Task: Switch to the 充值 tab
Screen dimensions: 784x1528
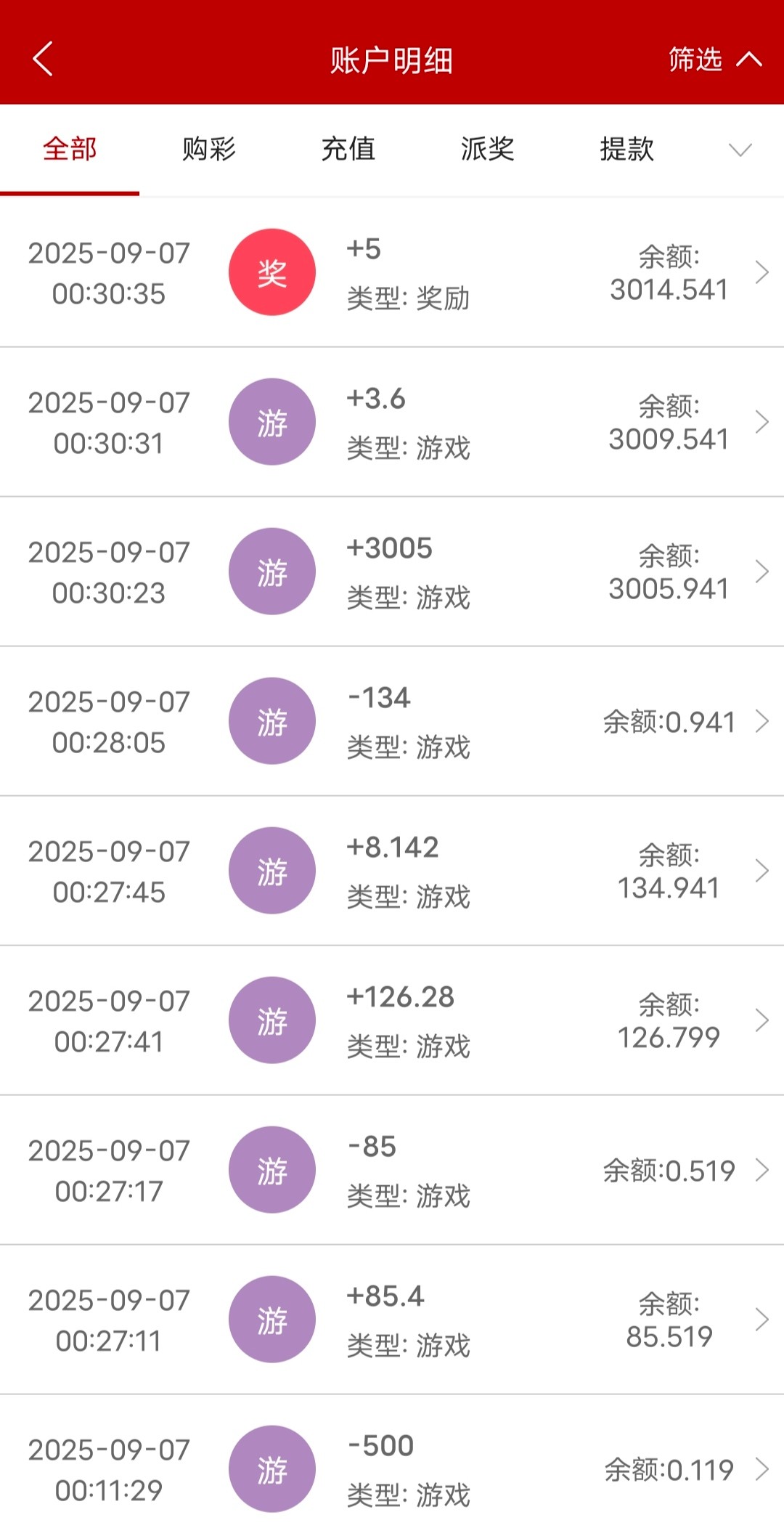Action: [348, 150]
